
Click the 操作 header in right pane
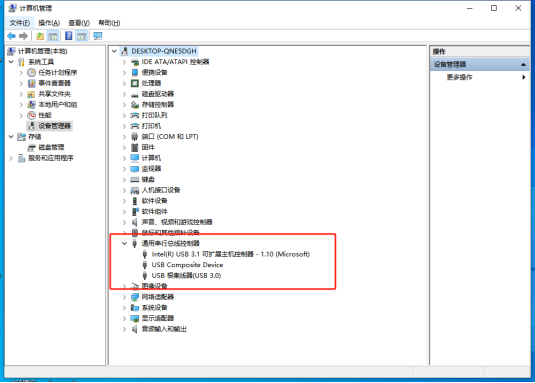[x=439, y=52]
